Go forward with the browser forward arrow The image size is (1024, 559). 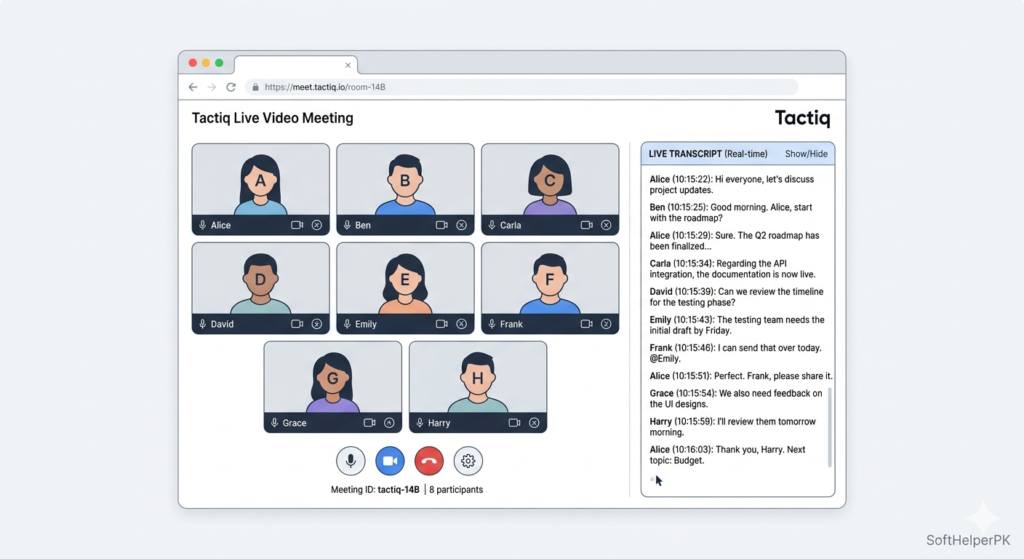coord(212,87)
